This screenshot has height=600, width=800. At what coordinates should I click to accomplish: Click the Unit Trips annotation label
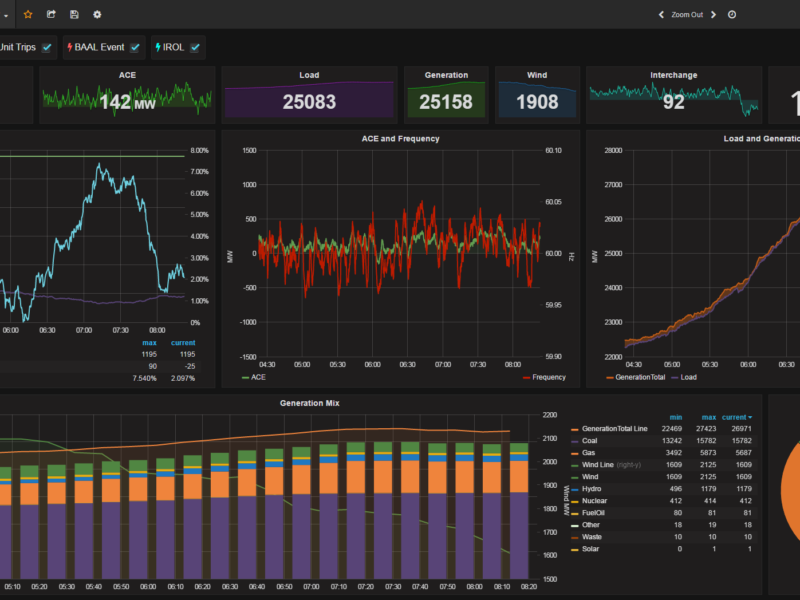coord(18,47)
